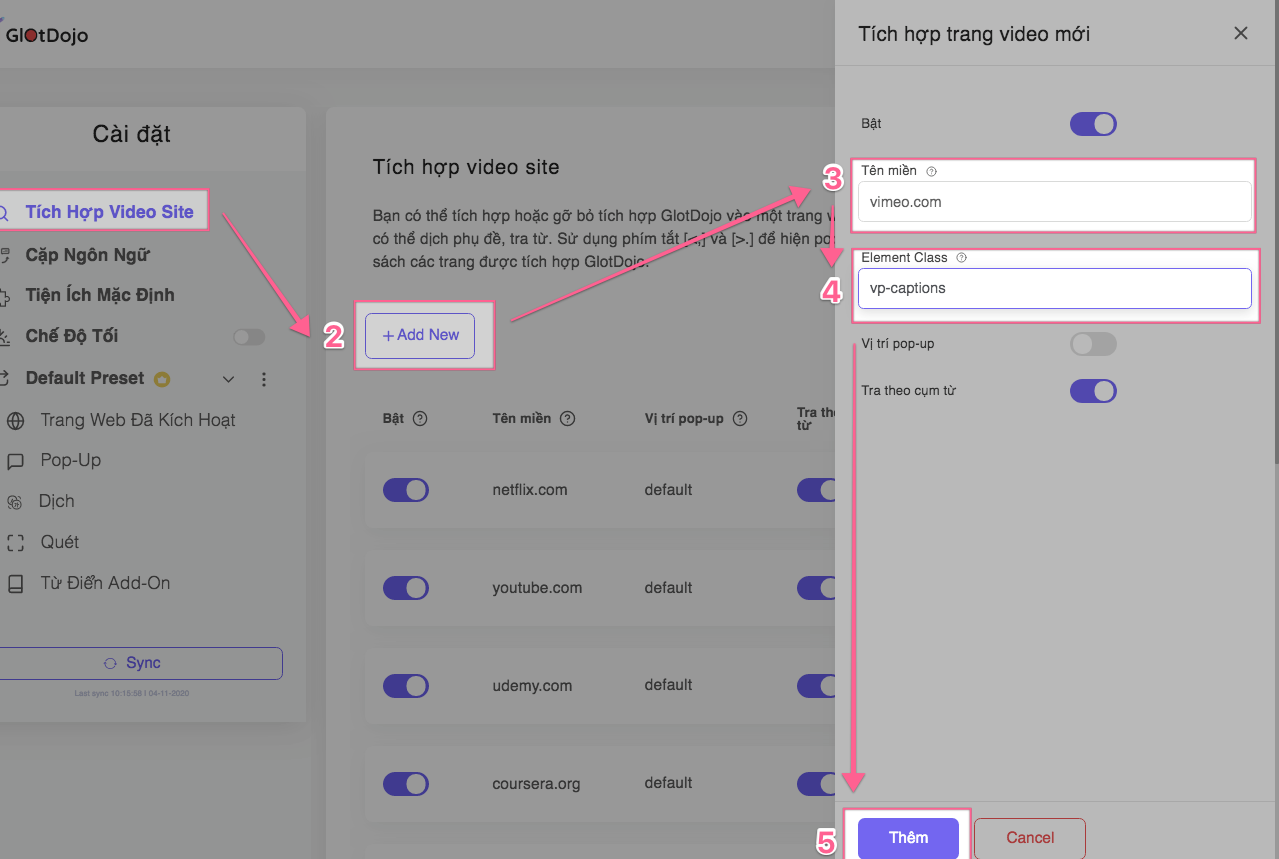Viewport: 1279px width, 859px height.
Task: Select the coursera.org domain text
Action: tap(536, 784)
